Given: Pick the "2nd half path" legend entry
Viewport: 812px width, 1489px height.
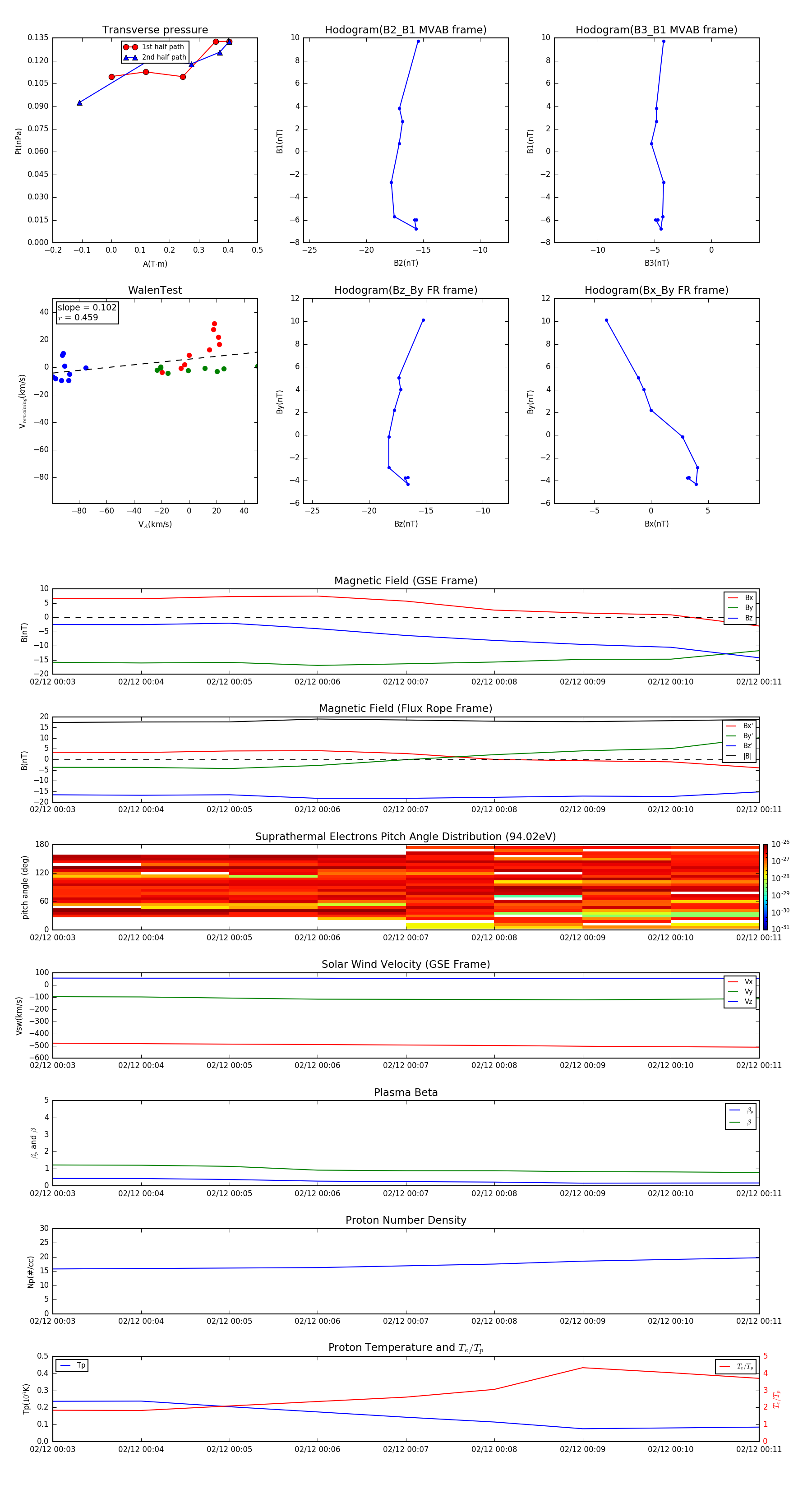Looking at the screenshot, I should coord(156,57).
